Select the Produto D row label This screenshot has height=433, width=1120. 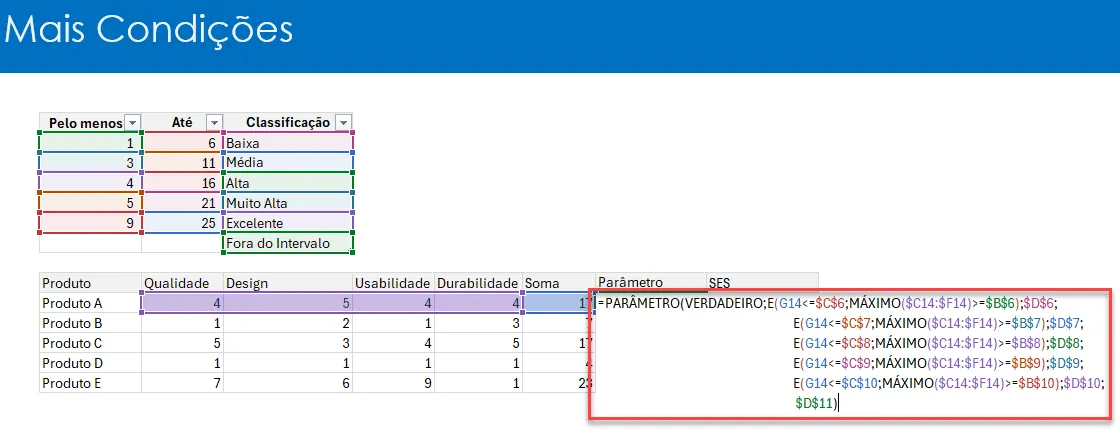90,363
